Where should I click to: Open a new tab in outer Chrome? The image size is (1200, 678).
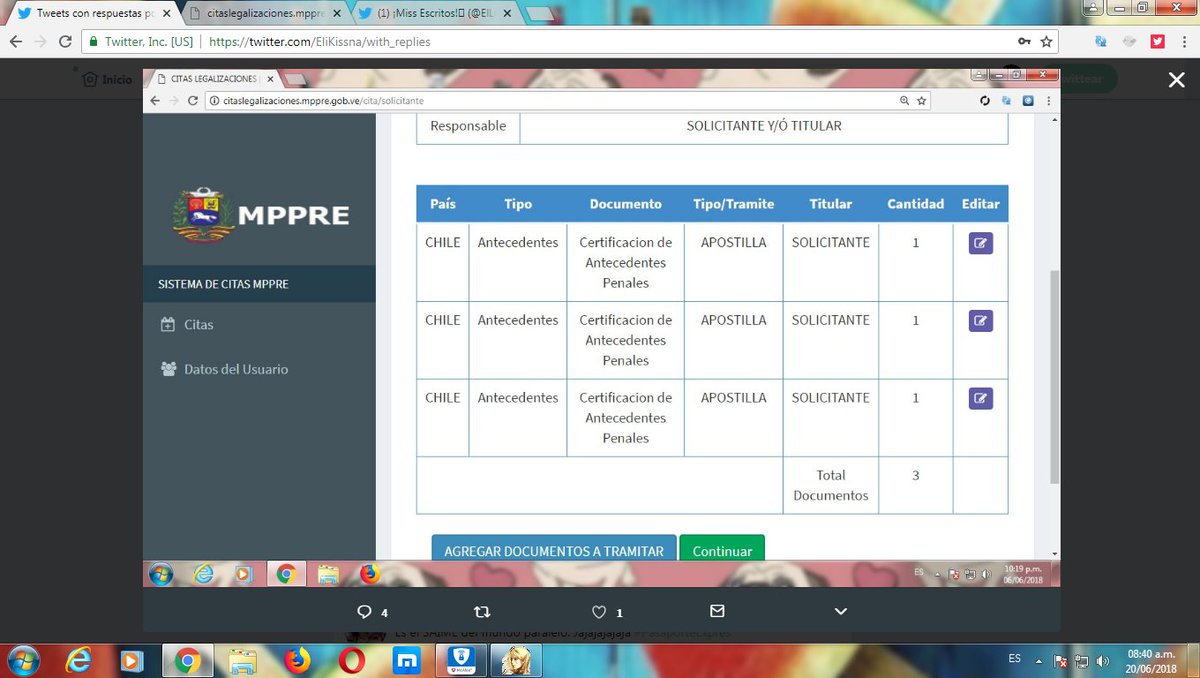pyautogui.click(x=540, y=14)
